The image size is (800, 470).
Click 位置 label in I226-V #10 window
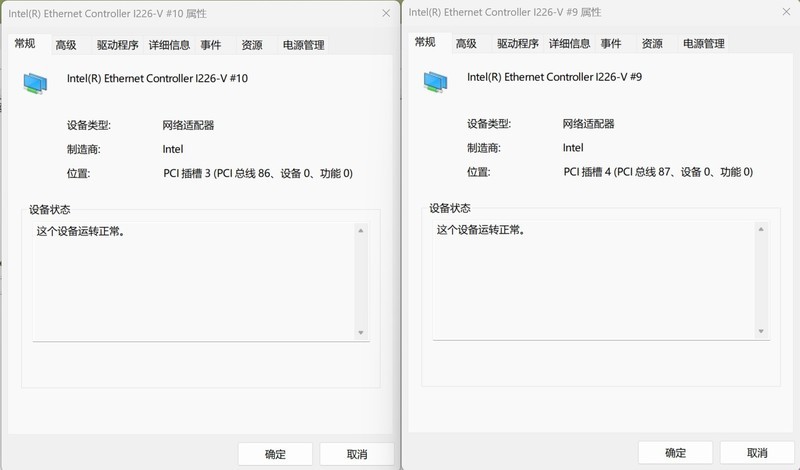pyautogui.click(x=79, y=174)
